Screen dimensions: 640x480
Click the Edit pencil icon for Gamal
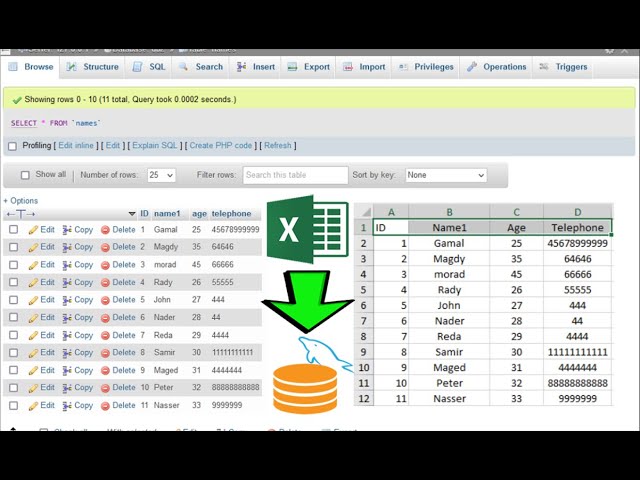(x=33, y=230)
